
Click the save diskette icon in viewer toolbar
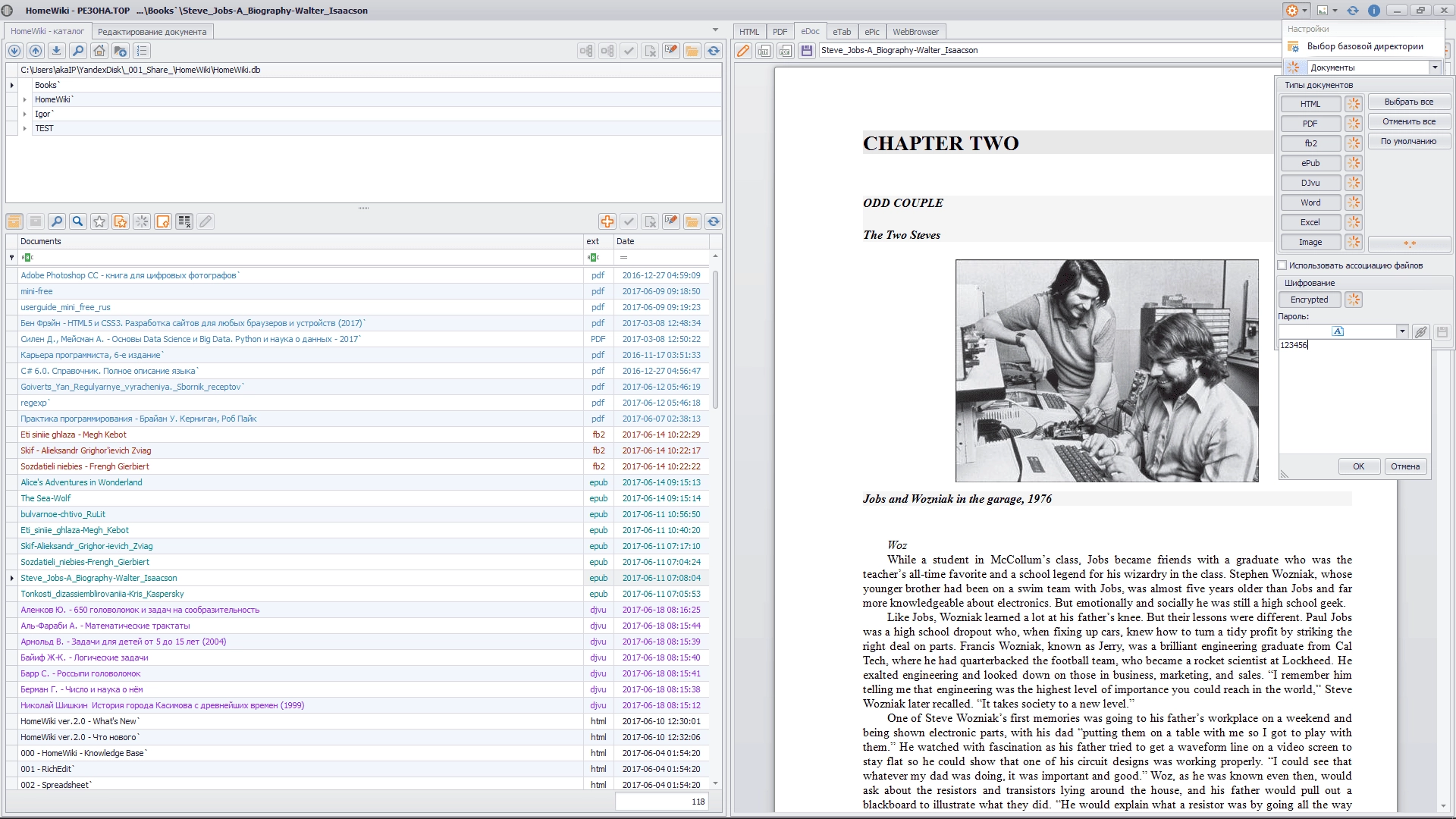pyautogui.click(x=807, y=51)
